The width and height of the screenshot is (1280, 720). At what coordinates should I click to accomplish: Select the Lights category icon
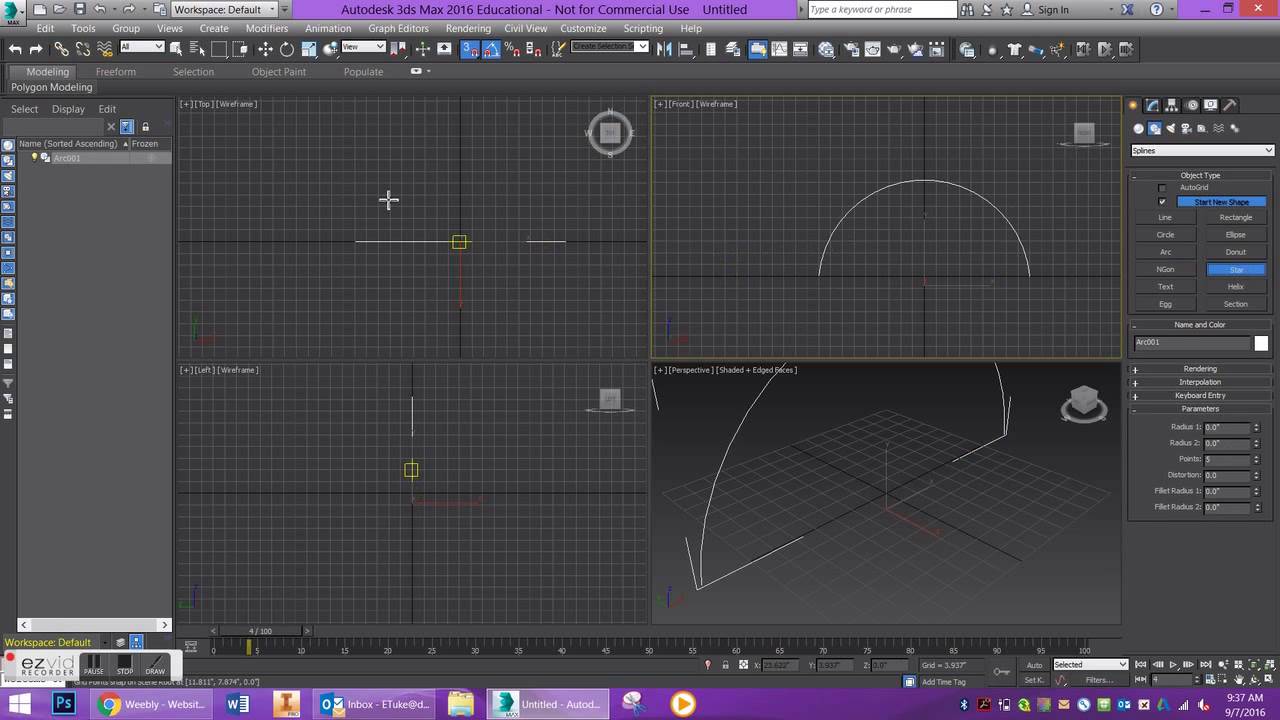point(1171,128)
